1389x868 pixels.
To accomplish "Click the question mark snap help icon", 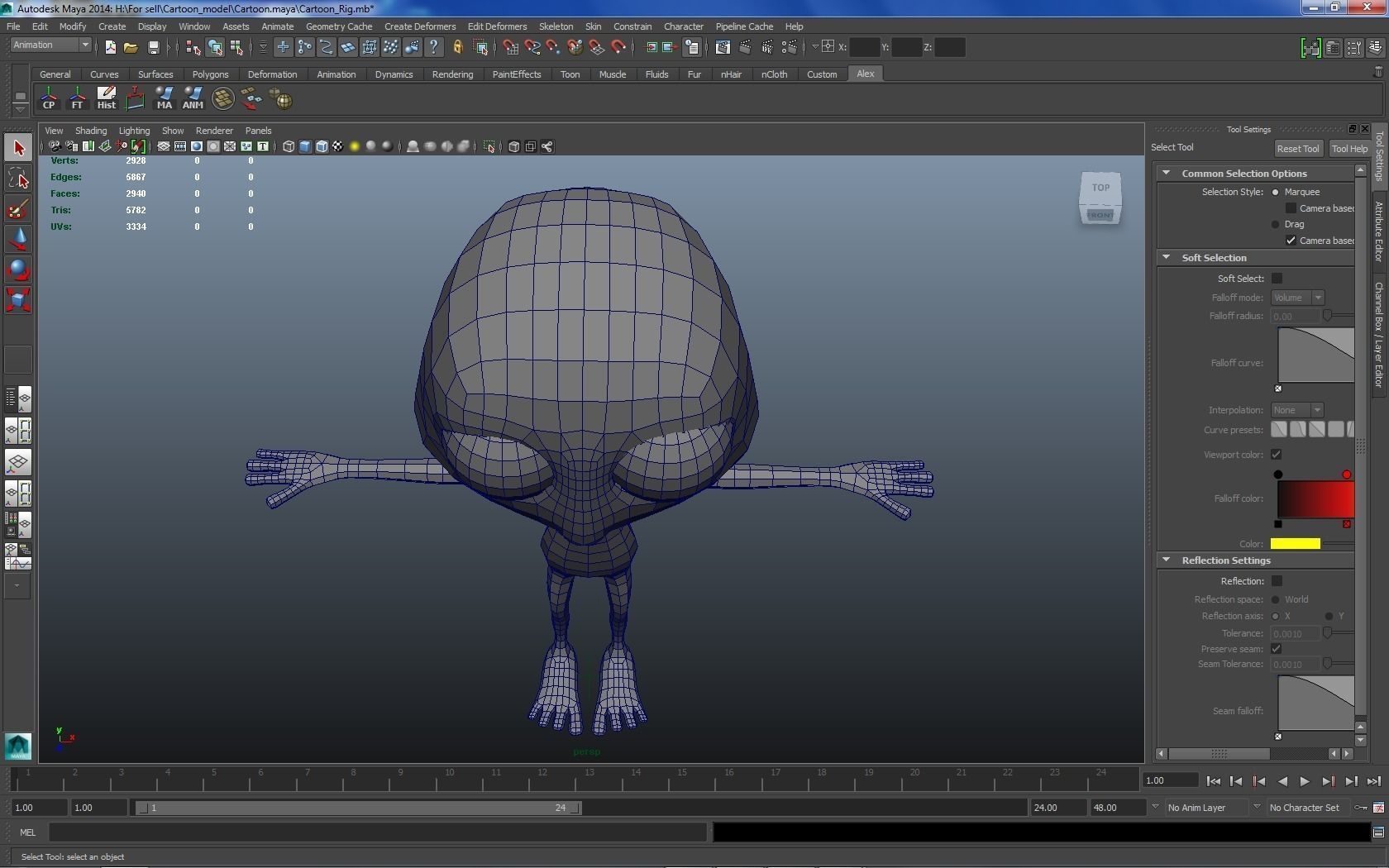I will 433,48.
